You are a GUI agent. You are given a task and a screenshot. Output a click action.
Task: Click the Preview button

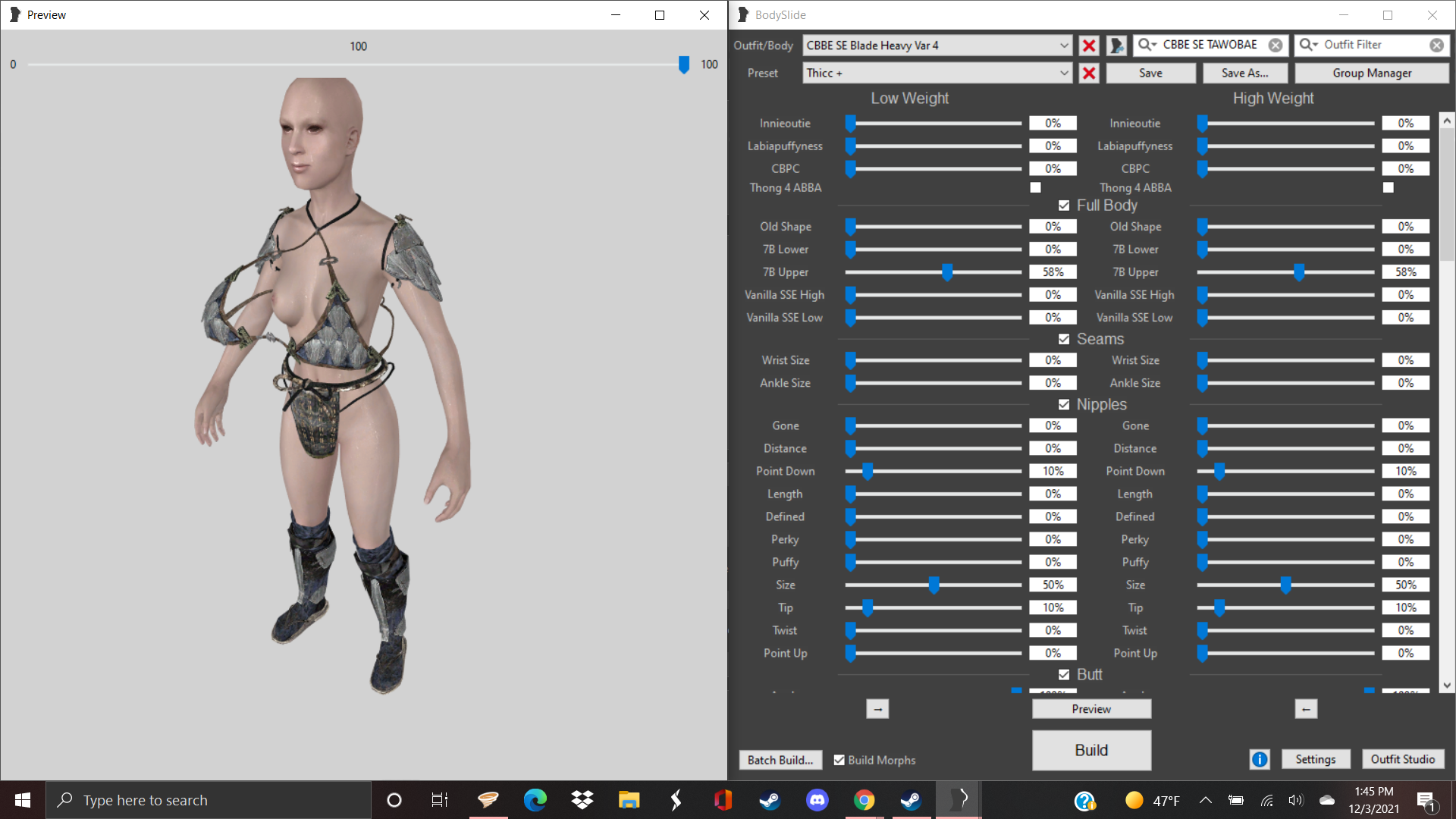(x=1091, y=709)
